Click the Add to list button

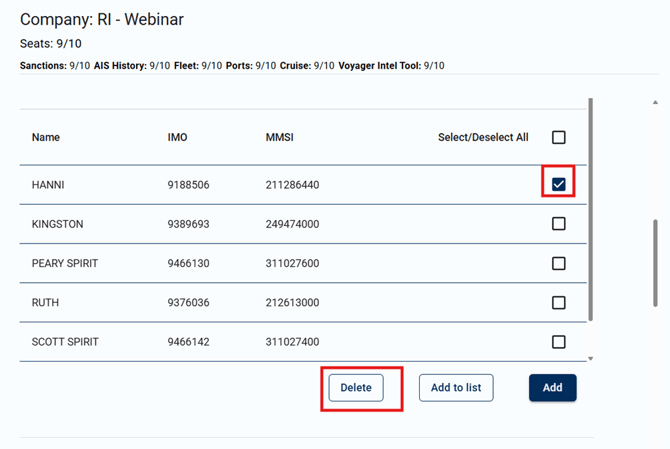(456, 388)
